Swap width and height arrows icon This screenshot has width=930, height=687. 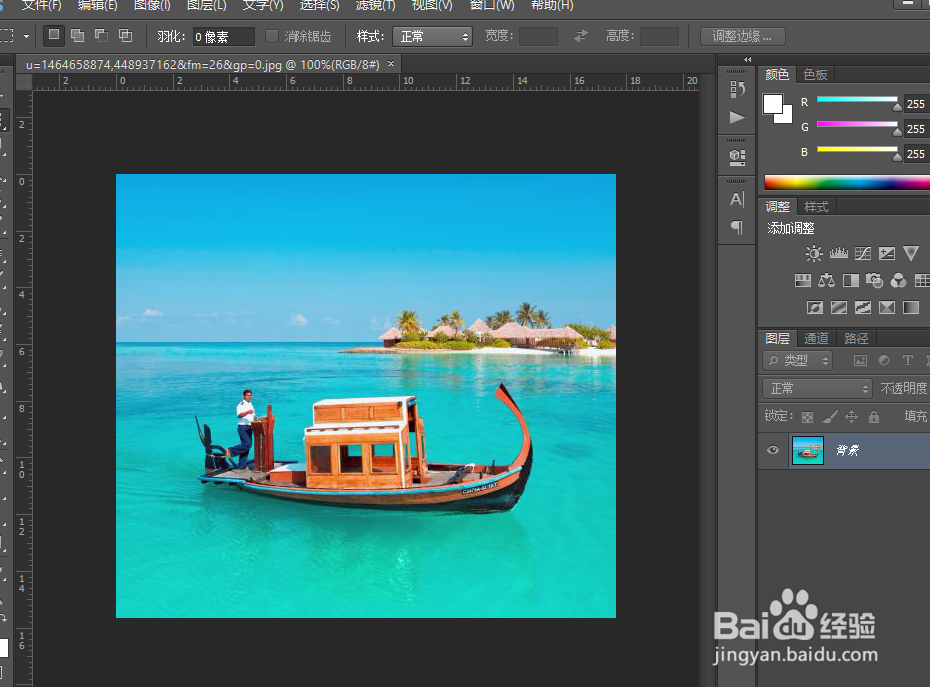coord(581,36)
